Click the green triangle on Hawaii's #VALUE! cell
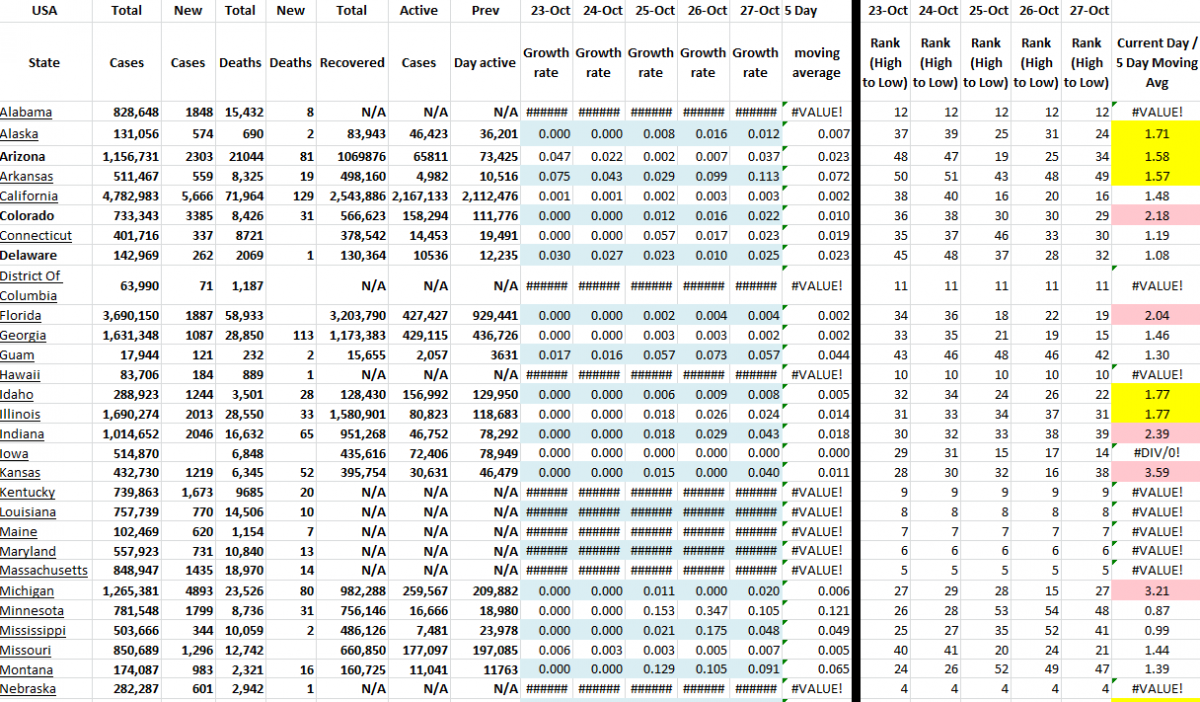This screenshot has width=1200, height=702. pyautogui.click(x=1114, y=365)
